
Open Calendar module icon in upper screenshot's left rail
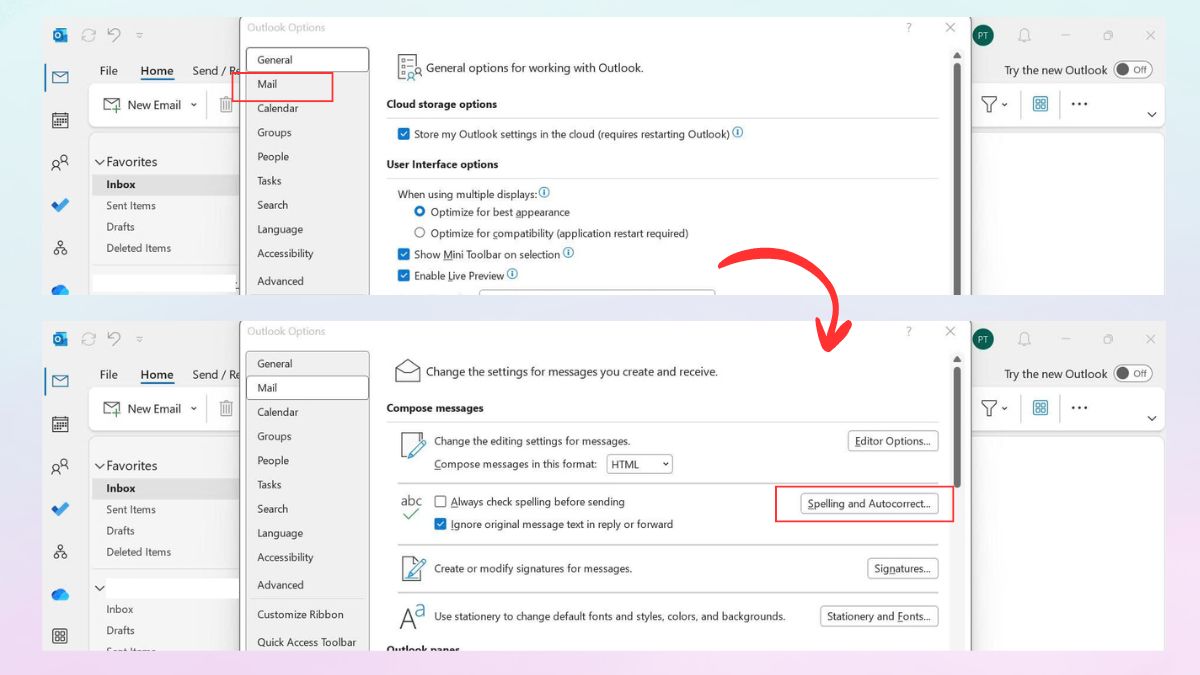[x=60, y=120]
